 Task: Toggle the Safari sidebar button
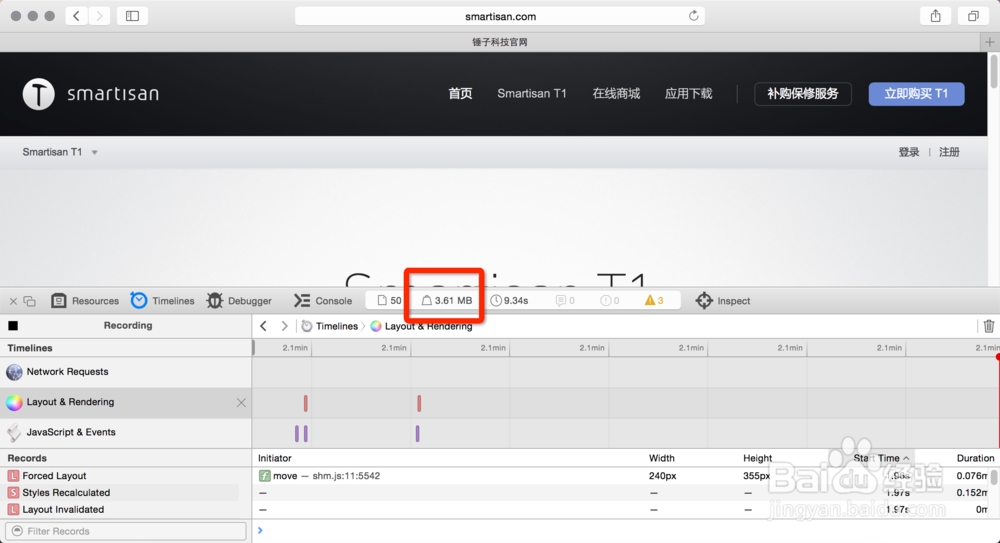132,16
